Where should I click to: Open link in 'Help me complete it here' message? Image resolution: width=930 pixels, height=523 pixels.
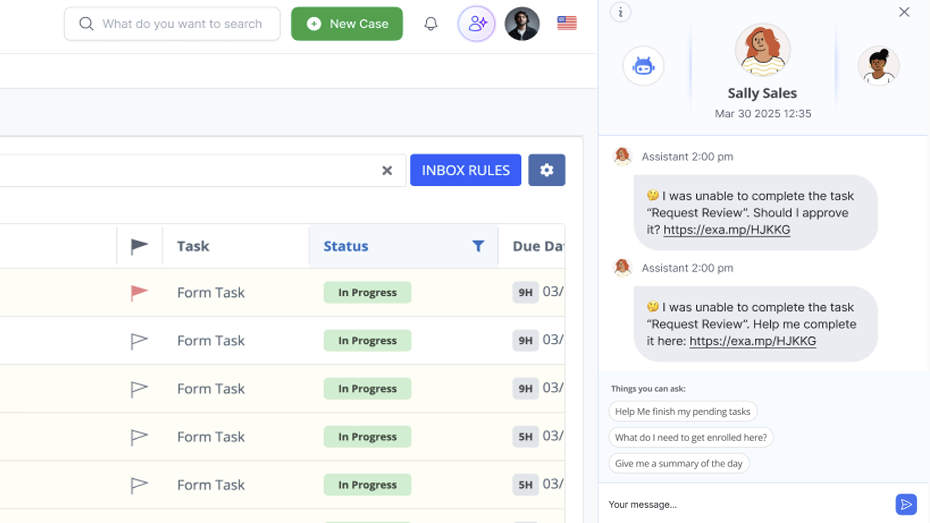tap(753, 341)
